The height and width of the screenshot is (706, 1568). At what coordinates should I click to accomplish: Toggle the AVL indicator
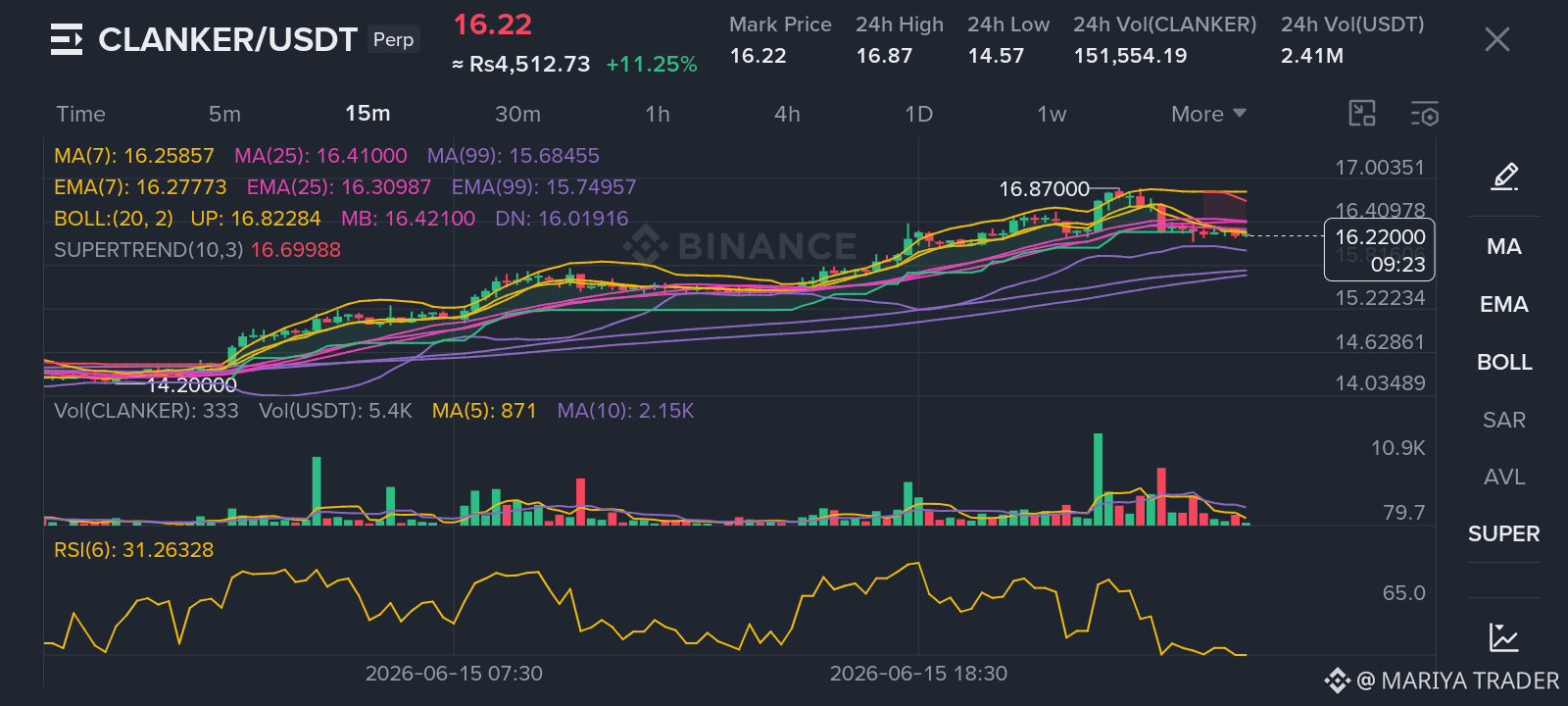[x=1504, y=477]
